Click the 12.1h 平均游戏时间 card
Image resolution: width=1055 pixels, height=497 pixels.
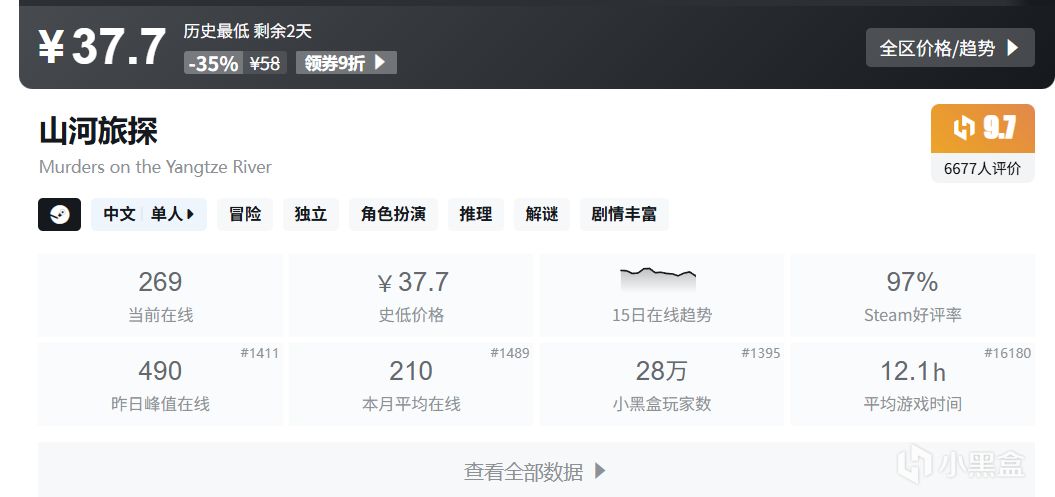[913, 384]
